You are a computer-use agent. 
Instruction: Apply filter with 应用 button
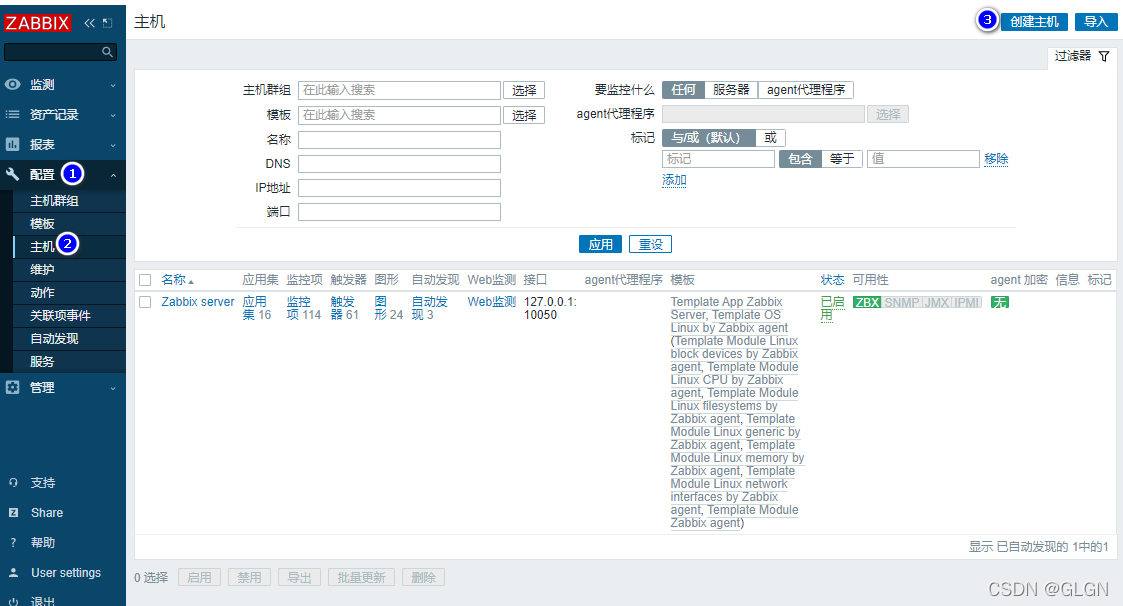(600, 244)
